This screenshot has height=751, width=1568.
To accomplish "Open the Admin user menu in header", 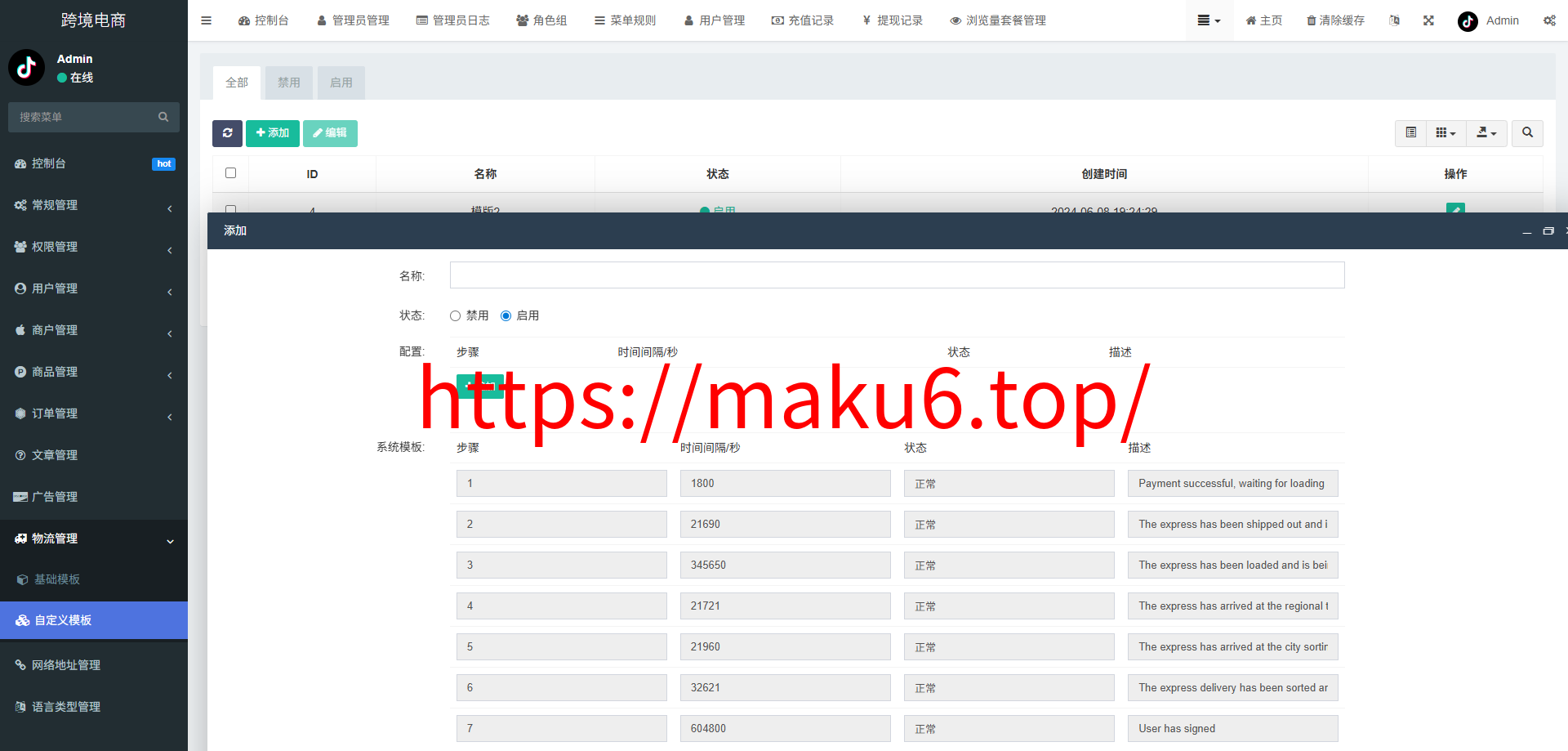I will point(1488,20).
